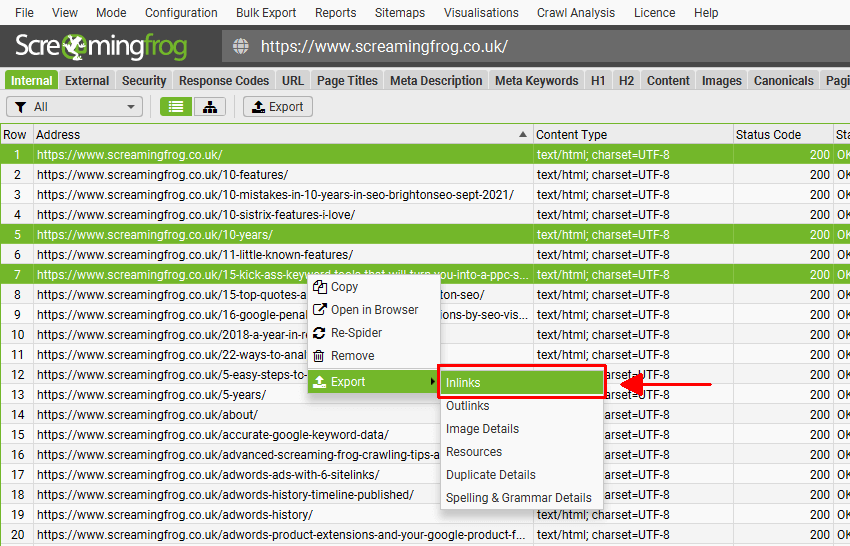Click the Row column header

tap(16, 134)
